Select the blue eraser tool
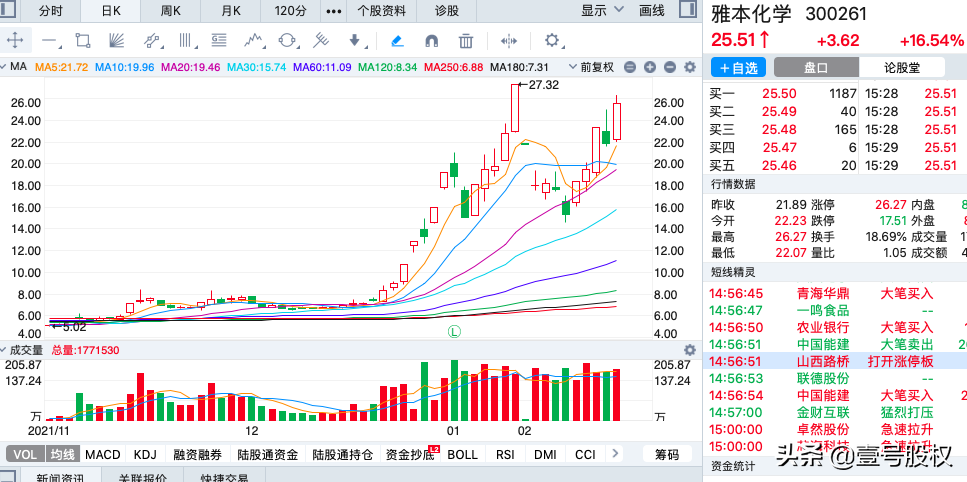The image size is (967, 482). pos(398,41)
